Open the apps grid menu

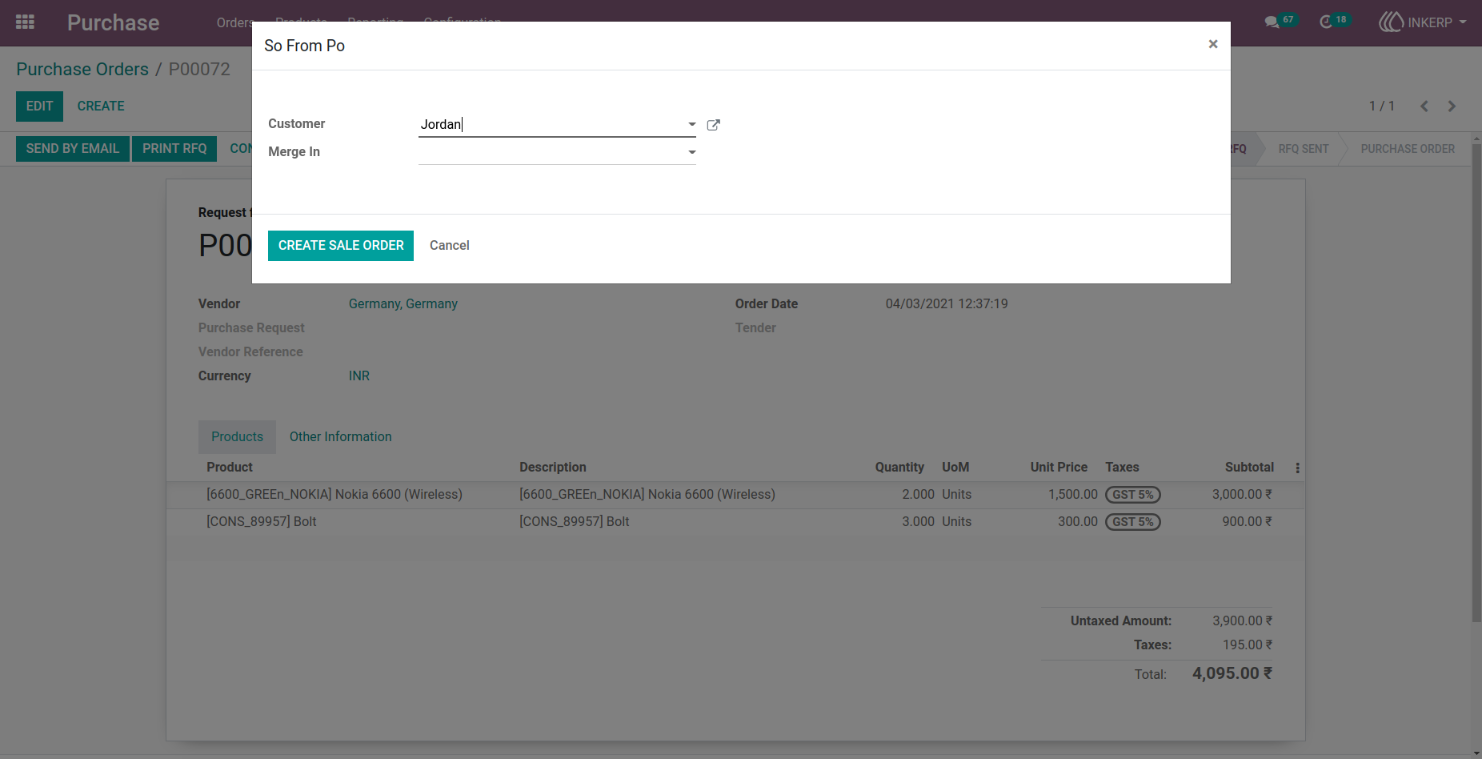(x=25, y=22)
